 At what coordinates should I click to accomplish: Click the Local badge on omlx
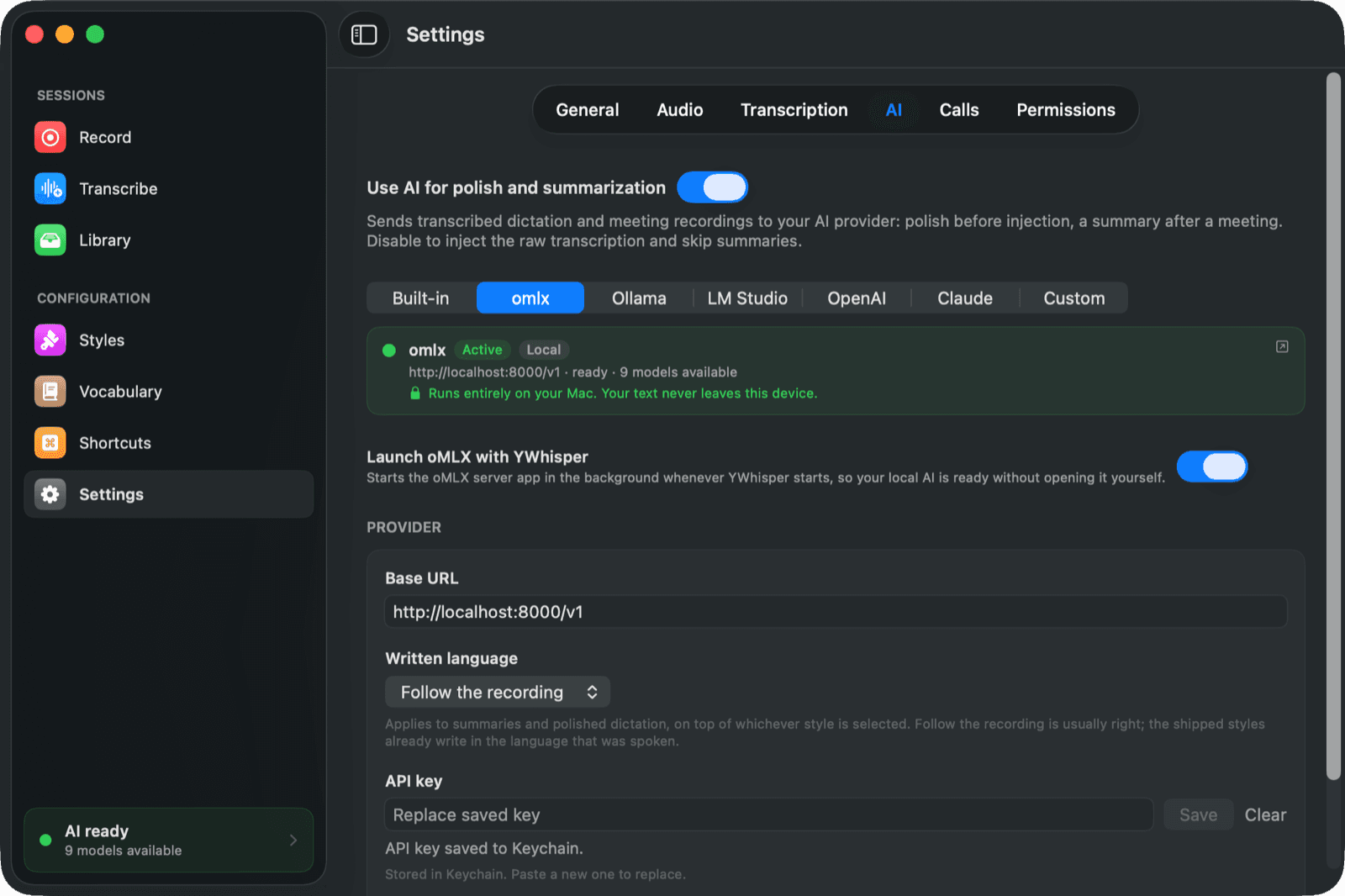click(x=543, y=350)
